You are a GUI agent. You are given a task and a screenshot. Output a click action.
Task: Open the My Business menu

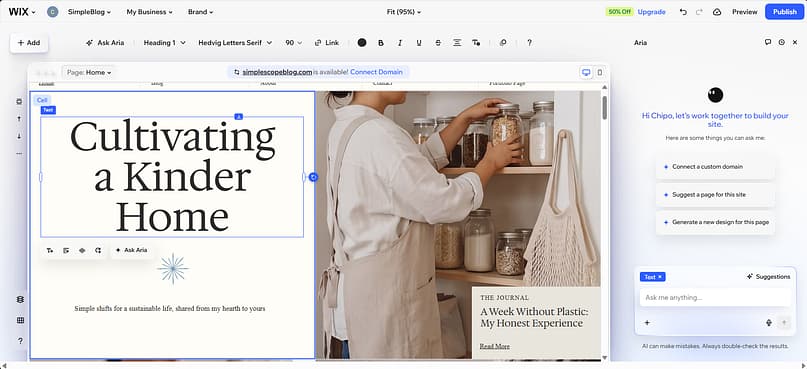coord(149,12)
